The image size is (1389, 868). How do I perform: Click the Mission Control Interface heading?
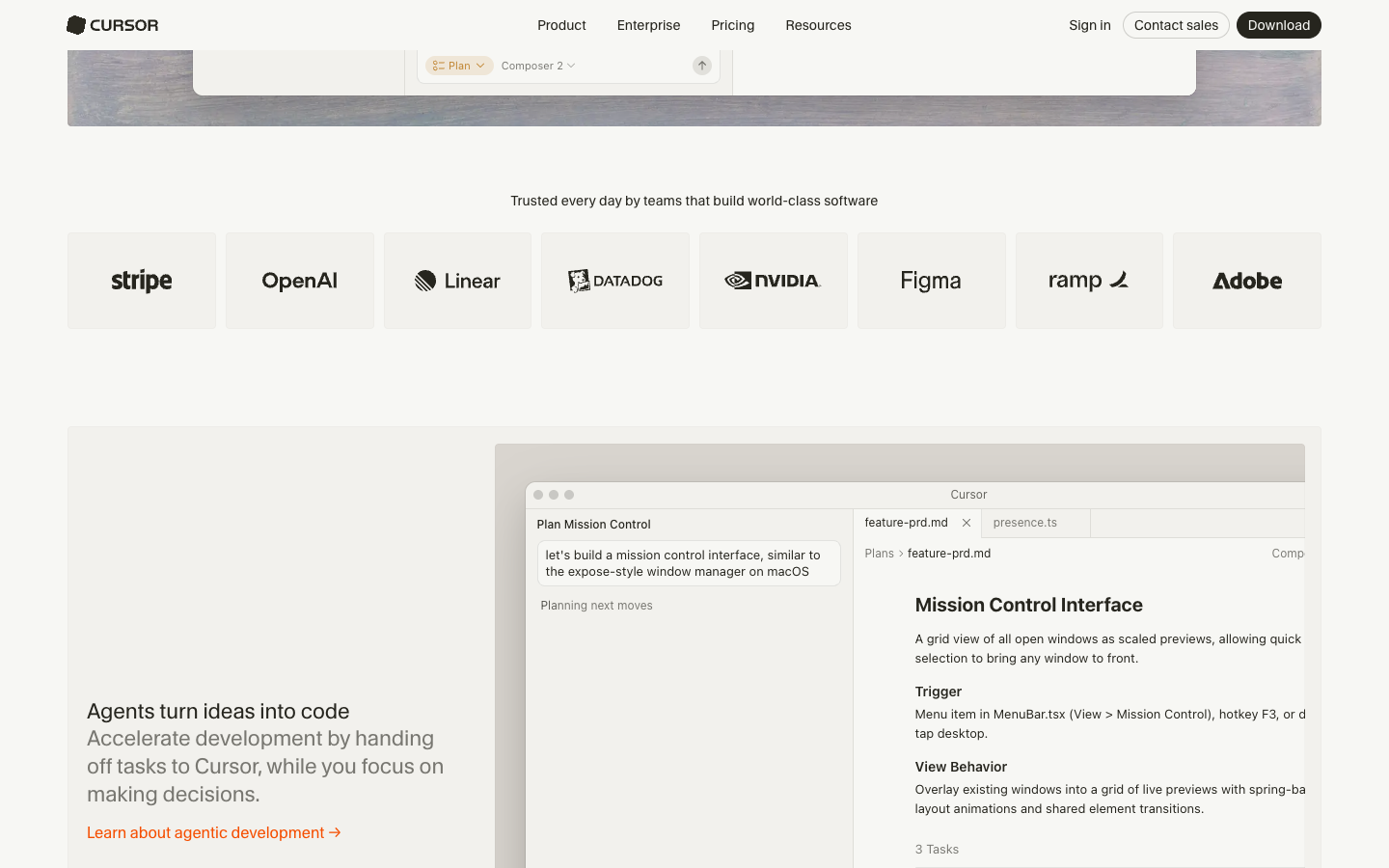click(1028, 605)
